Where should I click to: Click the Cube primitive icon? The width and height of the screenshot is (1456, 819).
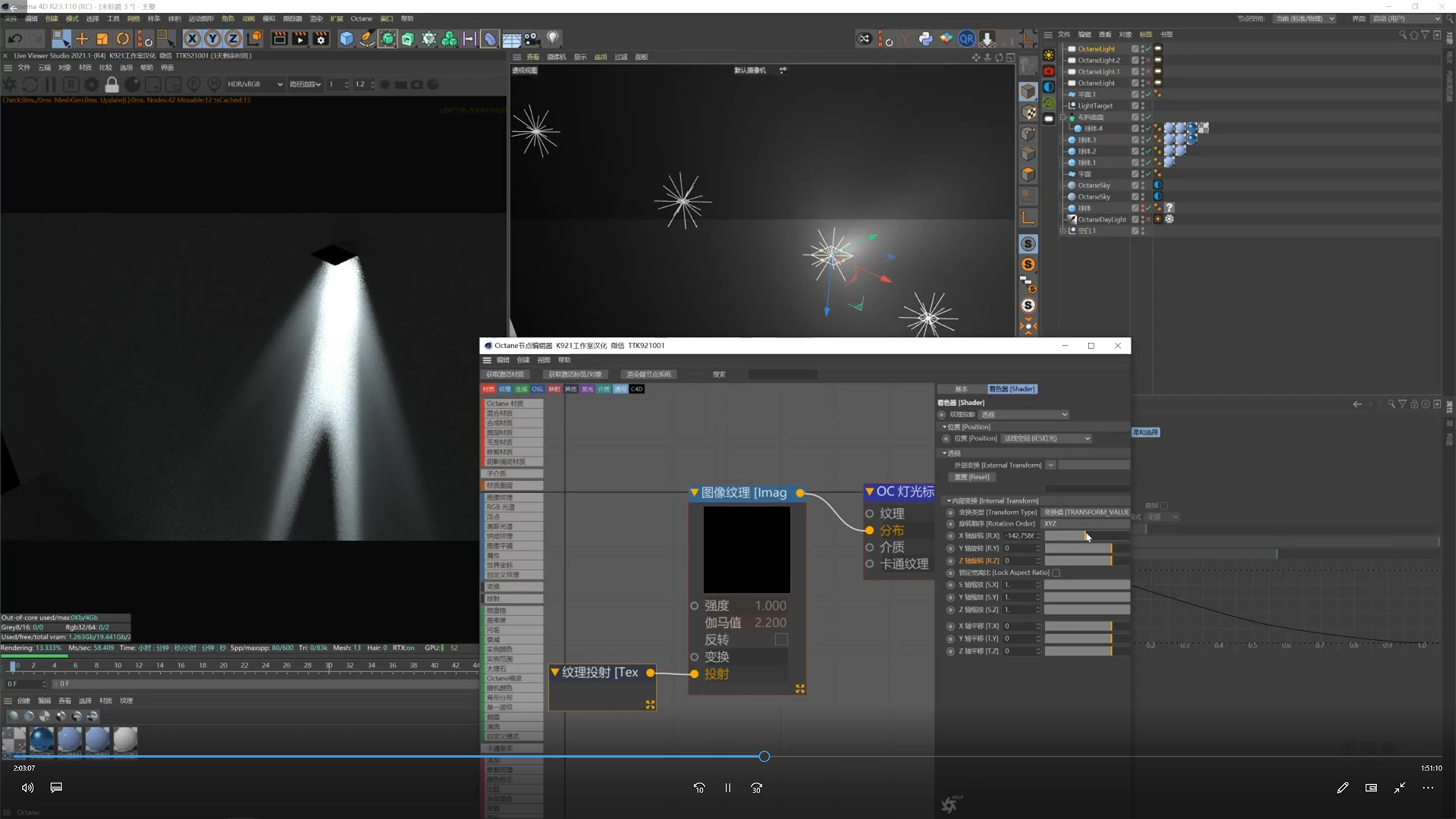tap(347, 39)
